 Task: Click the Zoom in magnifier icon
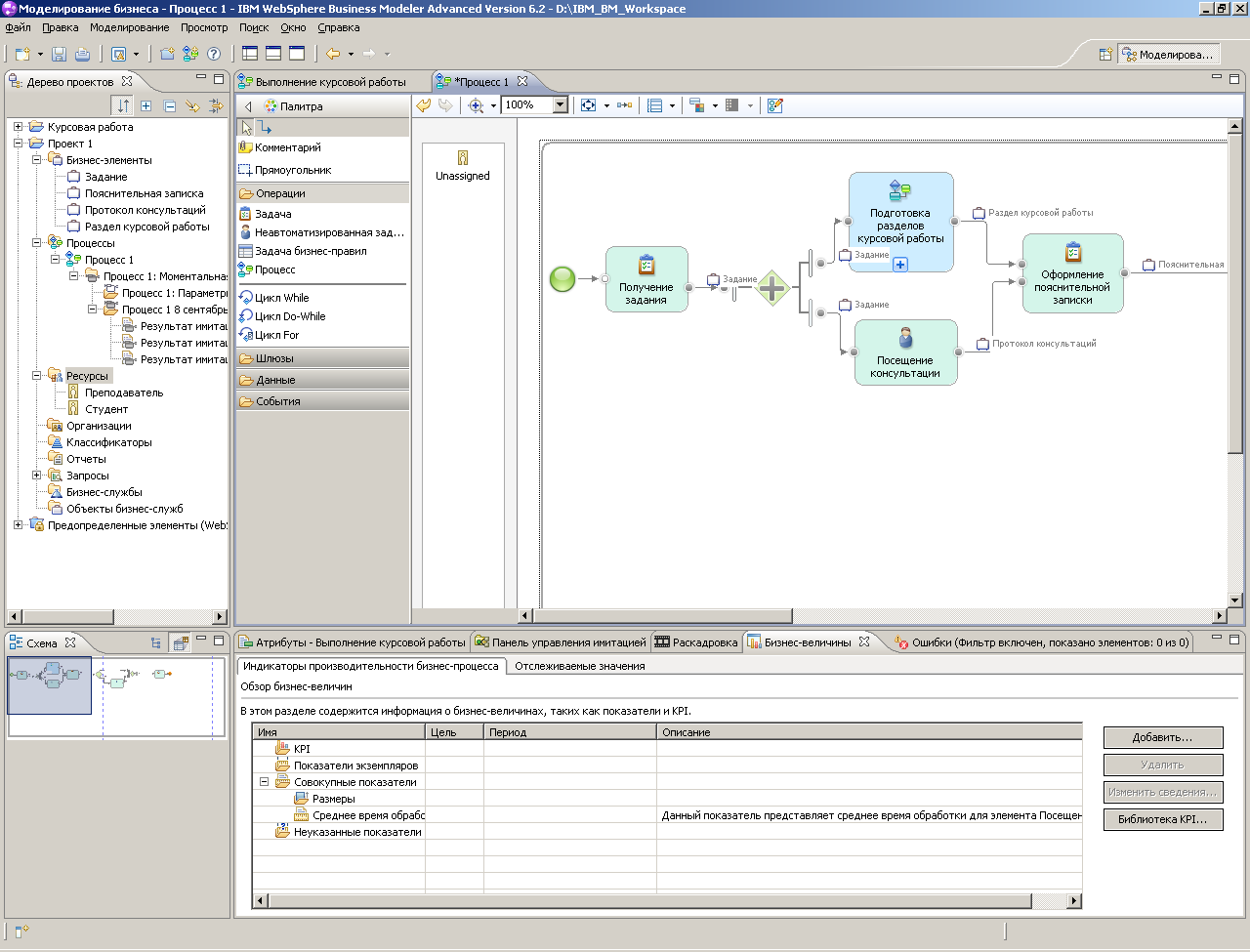point(476,104)
